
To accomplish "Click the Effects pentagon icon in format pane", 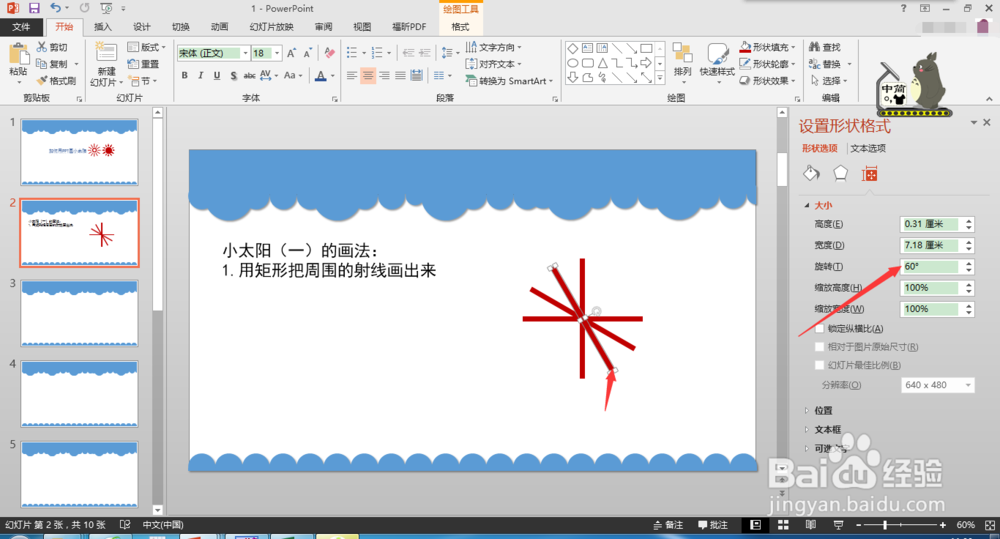I will 841,174.
